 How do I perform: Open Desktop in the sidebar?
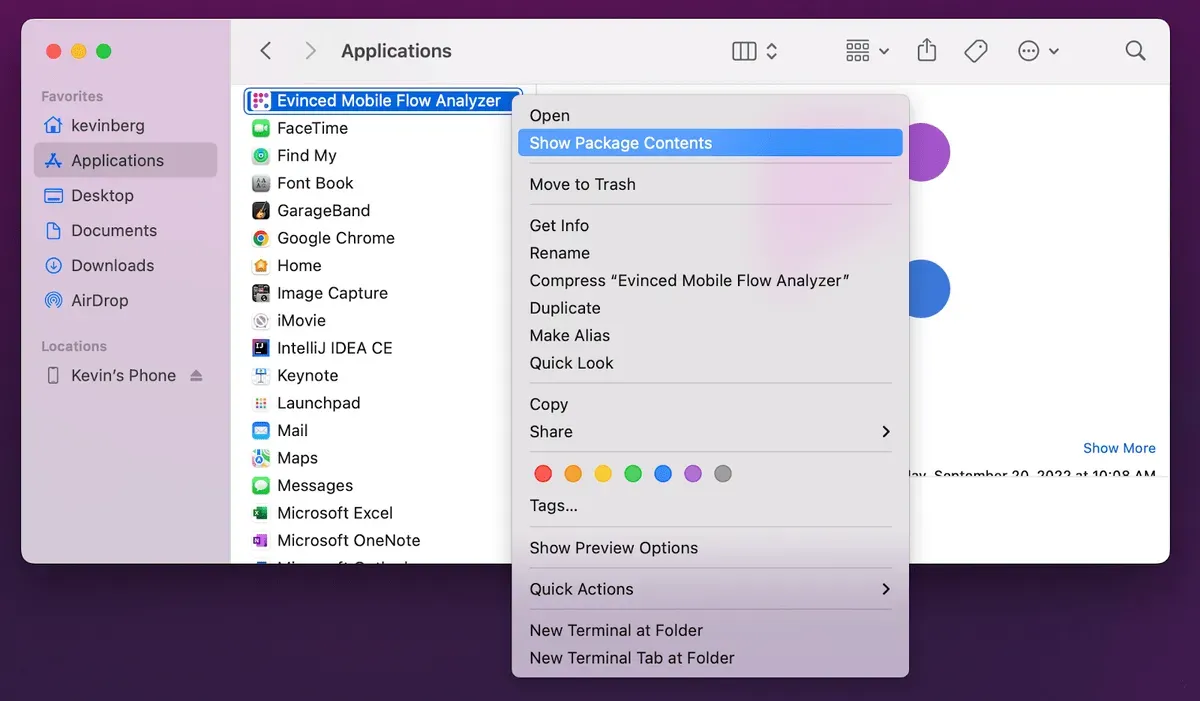tap(125, 196)
